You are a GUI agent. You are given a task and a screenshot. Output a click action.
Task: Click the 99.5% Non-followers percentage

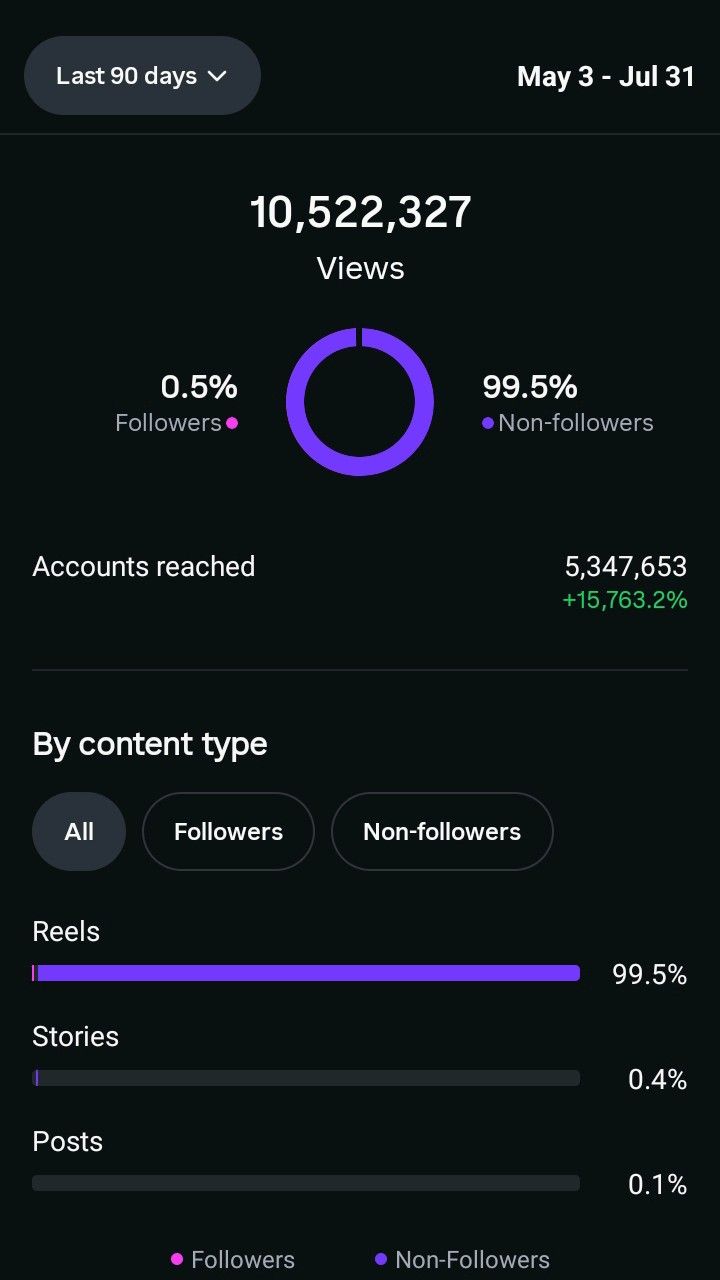pos(529,387)
